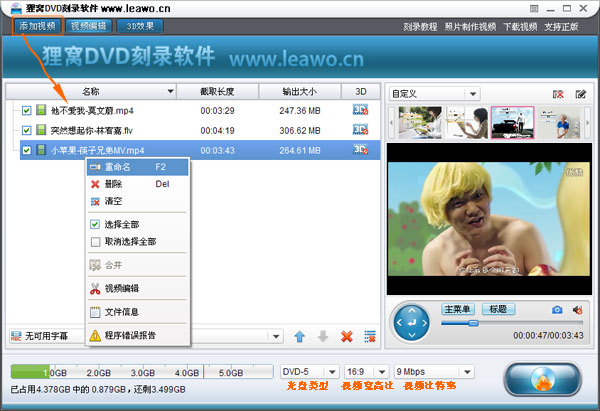
Task: Click film icon beside 他不爱我-莫文蔚.mp4
Action: coord(41,110)
